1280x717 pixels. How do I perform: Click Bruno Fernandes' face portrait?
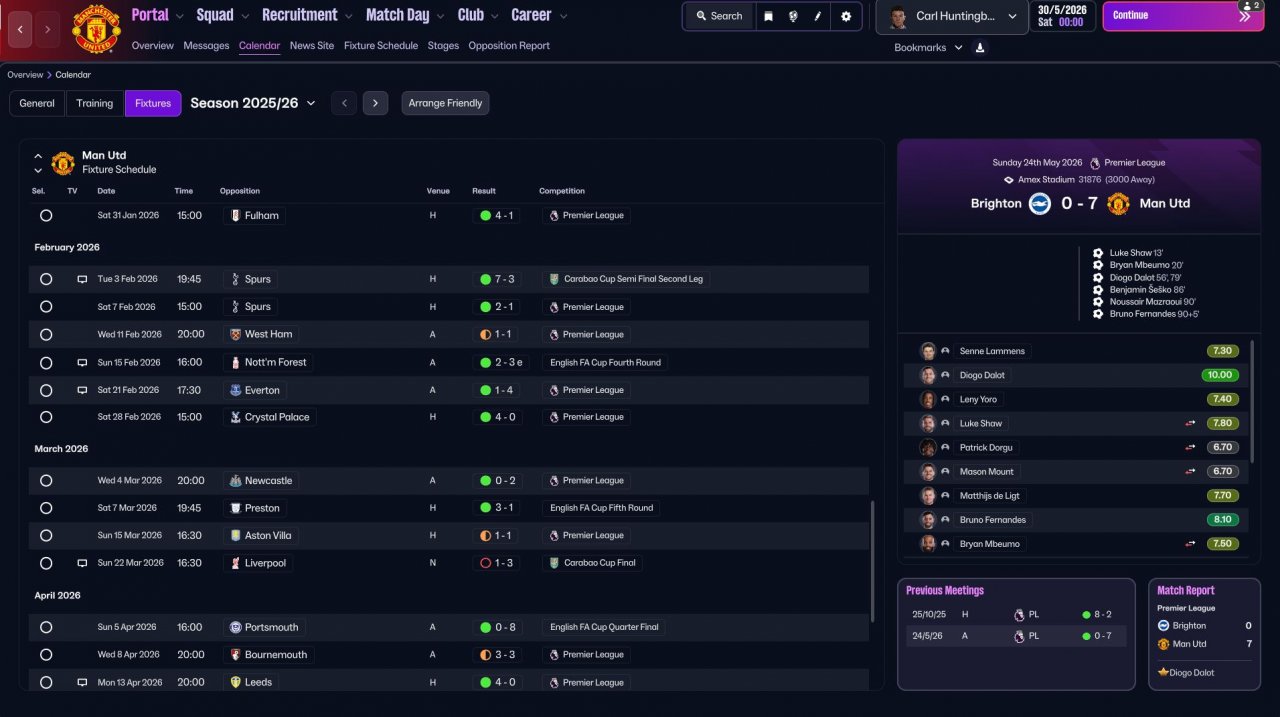point(928,520)
